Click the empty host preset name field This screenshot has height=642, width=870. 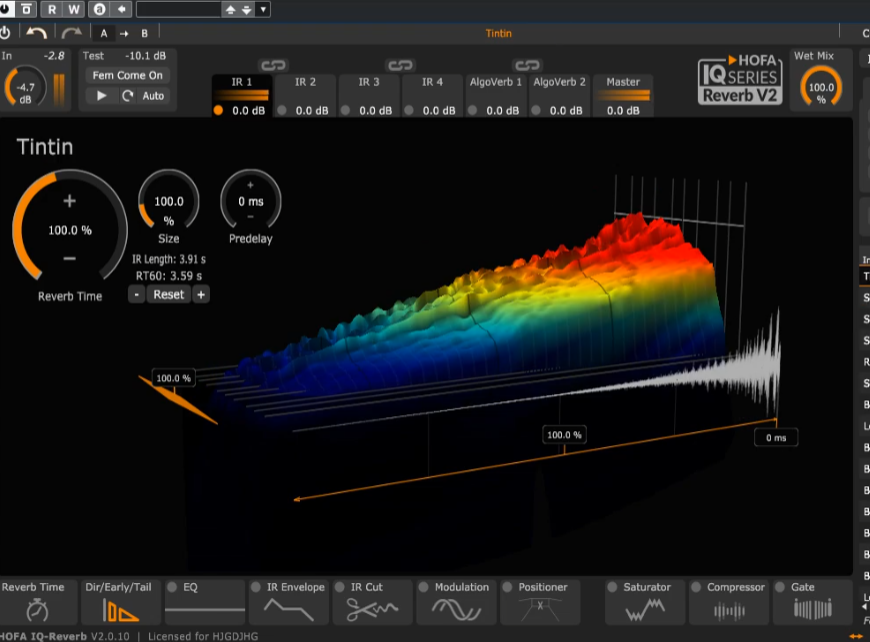(179, 9)
